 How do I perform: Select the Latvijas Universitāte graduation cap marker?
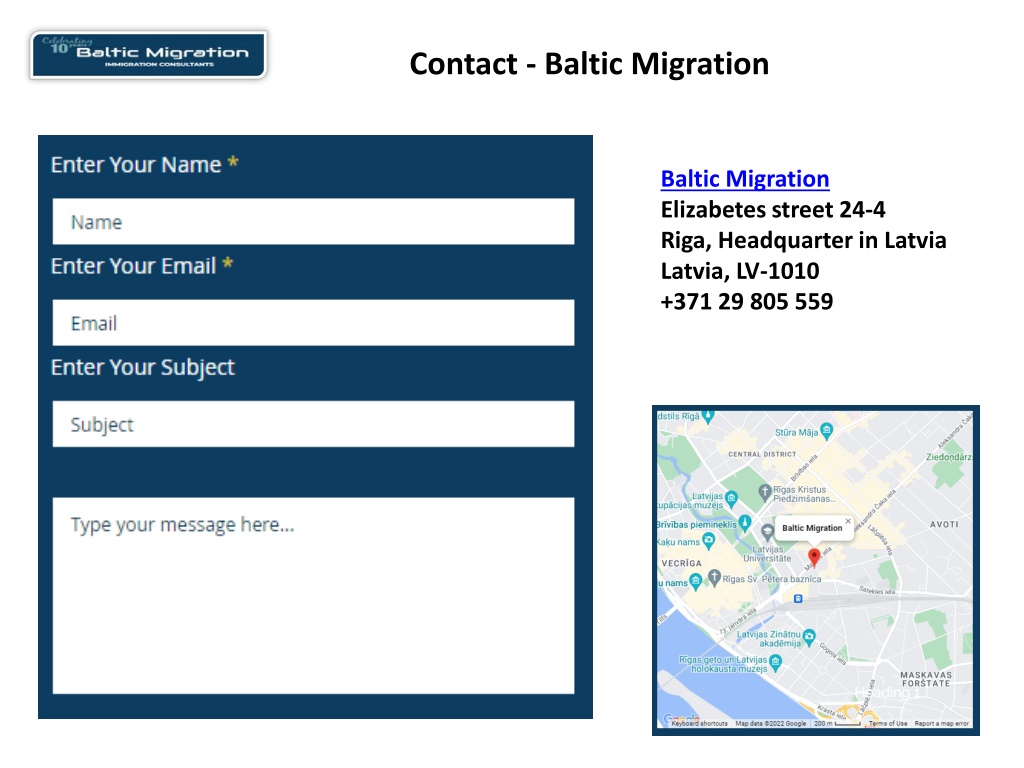[x=767, y=532]
